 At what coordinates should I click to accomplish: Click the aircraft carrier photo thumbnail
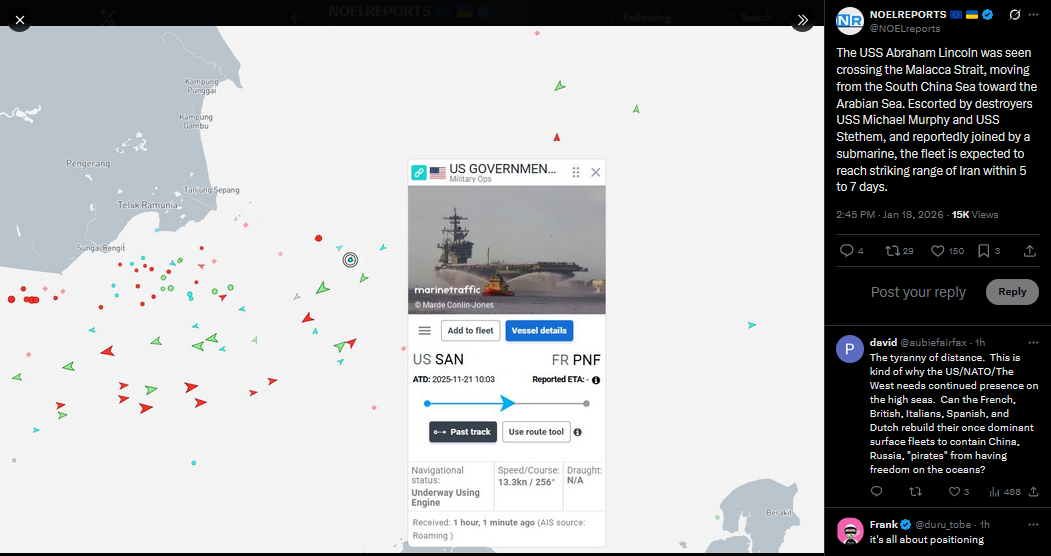507,250
